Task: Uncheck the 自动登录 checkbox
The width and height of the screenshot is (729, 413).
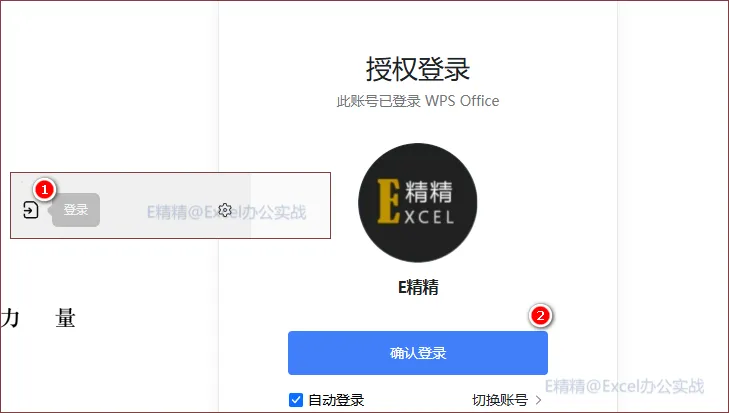Action: point(296,400)
